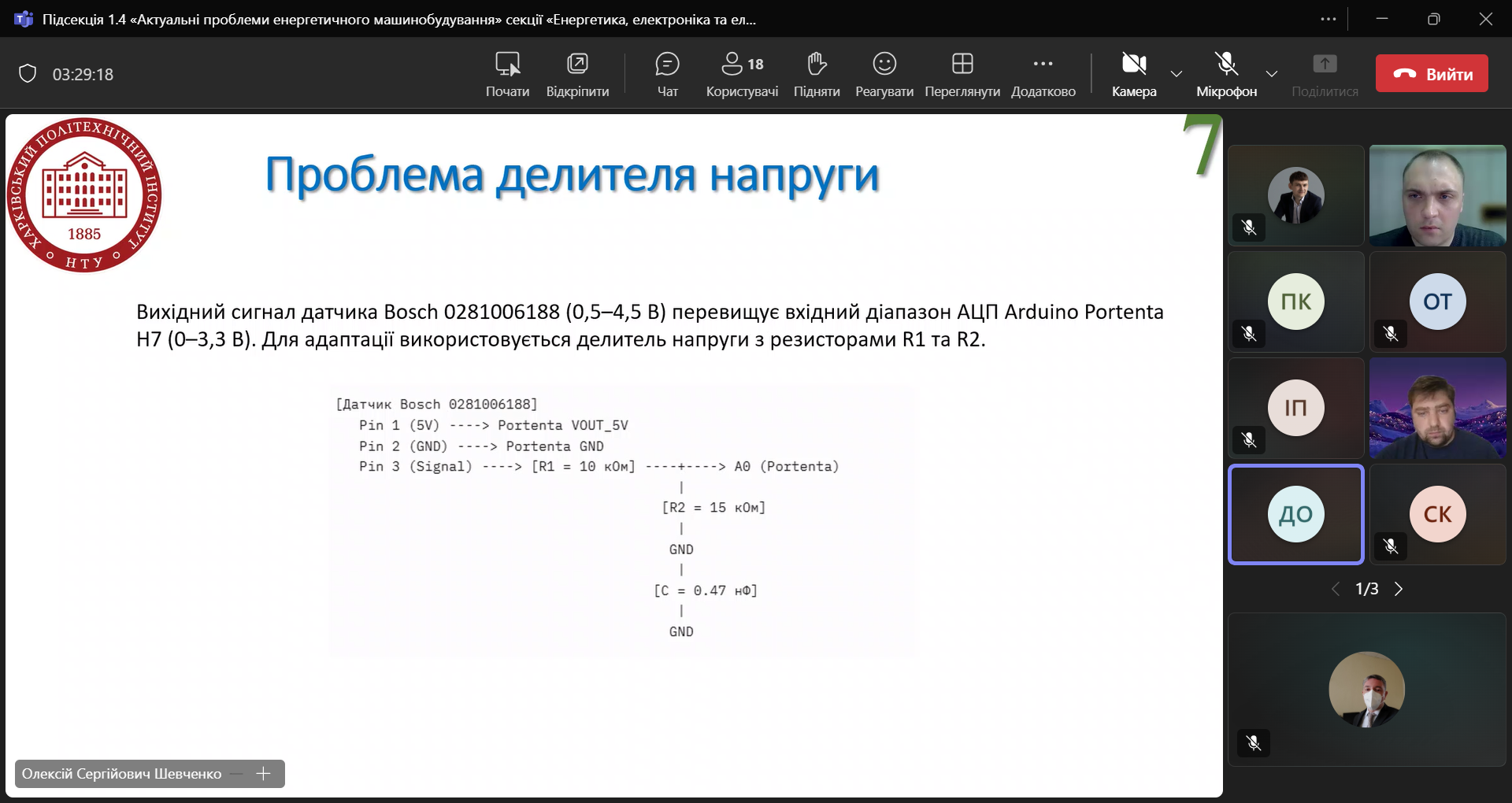Open the Переглянути view options
1512x803 pixels.
[962, 74]
